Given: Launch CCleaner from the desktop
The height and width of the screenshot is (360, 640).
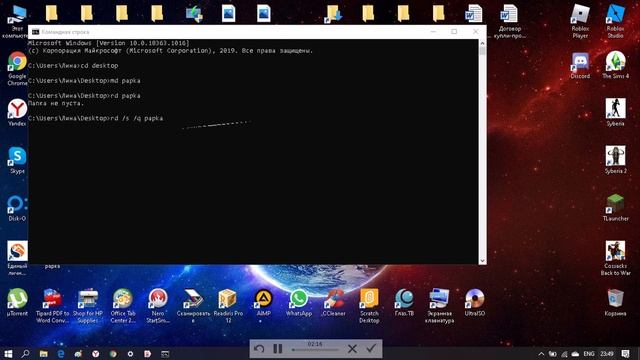Looking at the screenshot, I should (x=334, y=302).
